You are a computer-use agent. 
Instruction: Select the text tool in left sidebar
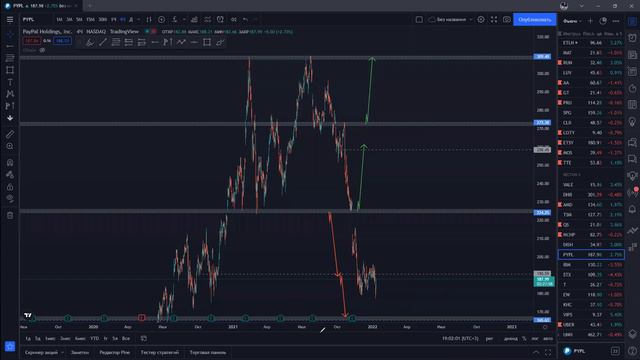pyautogui.click(x=10, y=82)
